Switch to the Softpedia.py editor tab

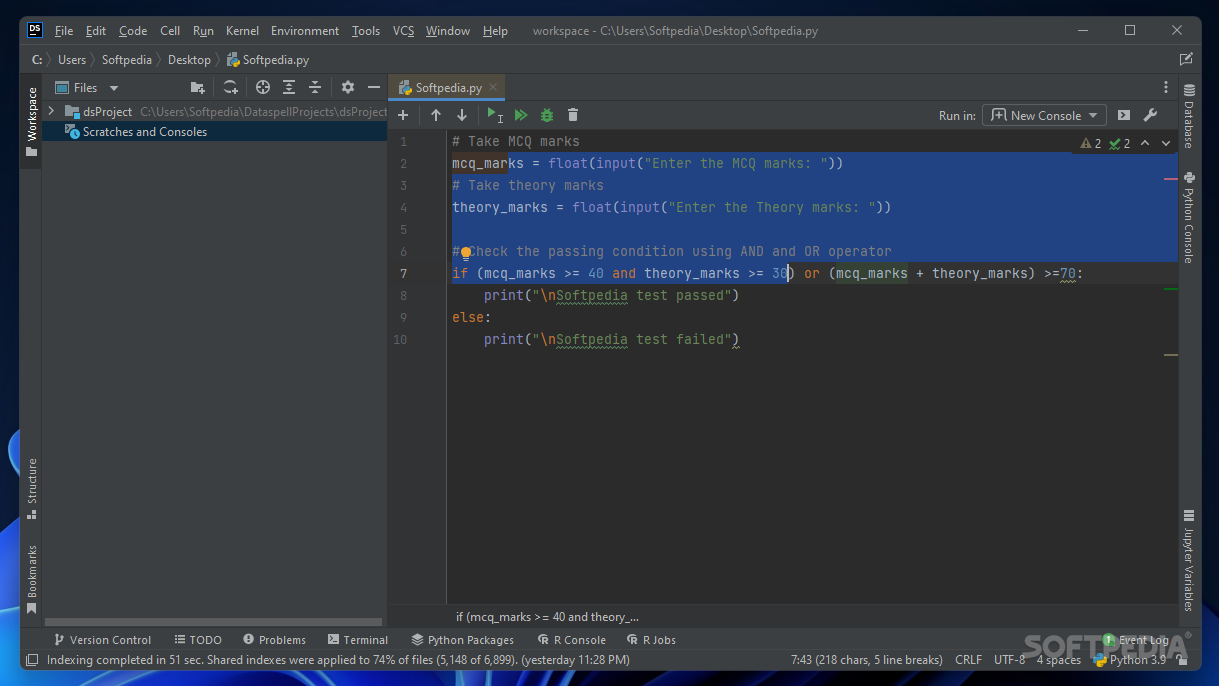click(448, 88)
